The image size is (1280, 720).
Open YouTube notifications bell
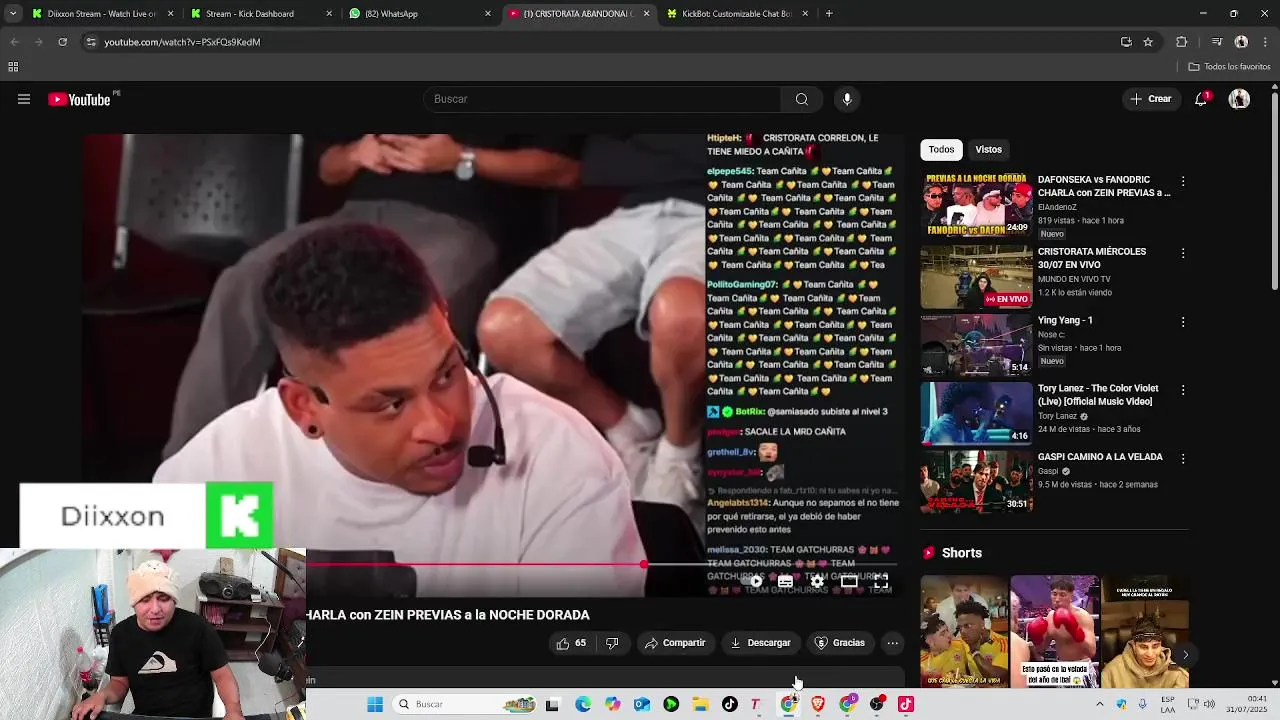1201,99
